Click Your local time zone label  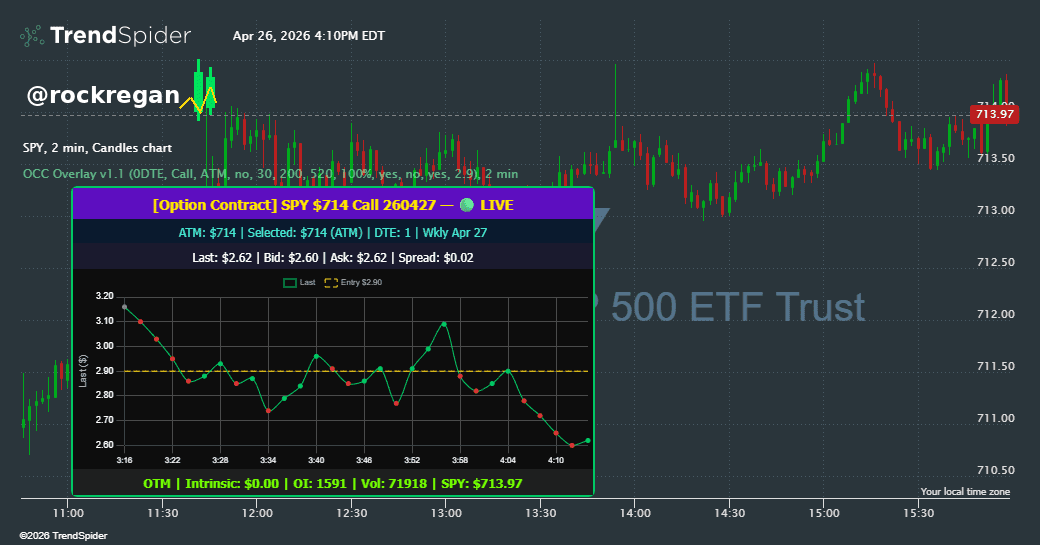[965, 491]
